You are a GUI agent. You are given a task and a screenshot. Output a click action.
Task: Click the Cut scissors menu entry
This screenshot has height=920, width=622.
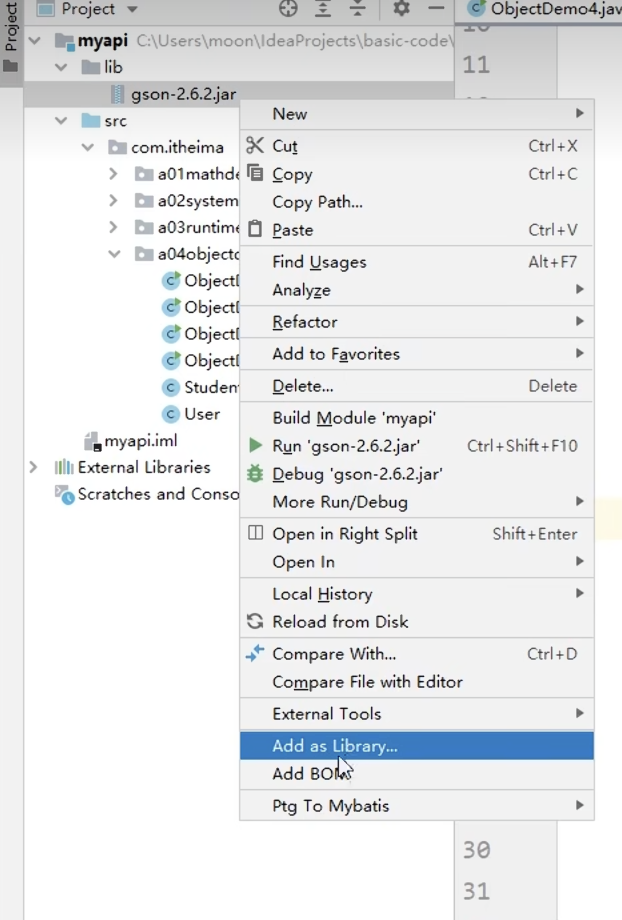point(285,146)
